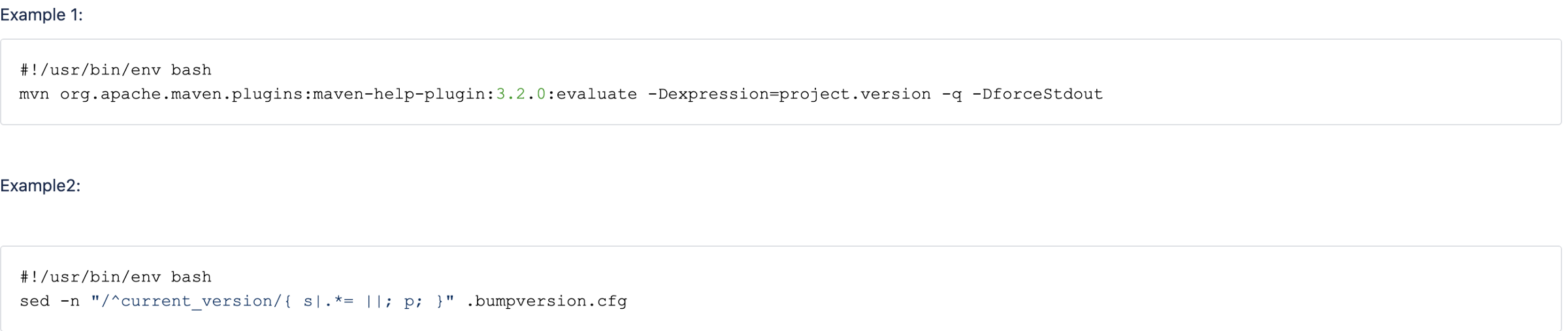Click the shebang line in first code block
Viewport: 1568px width, 331px height.
116,70
